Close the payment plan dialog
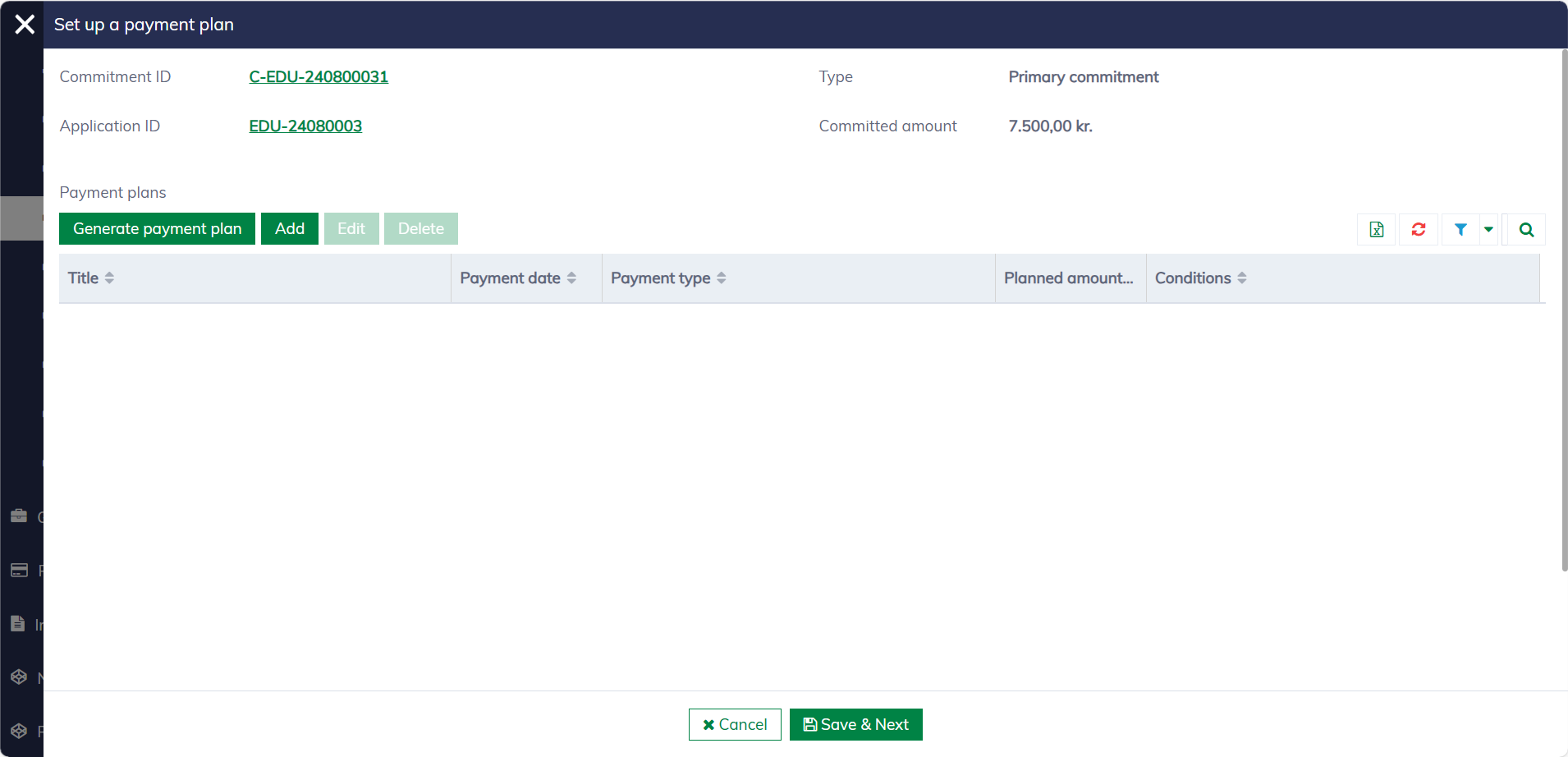This screenshot has width=1568, height=757. click(x=25, y=25)
